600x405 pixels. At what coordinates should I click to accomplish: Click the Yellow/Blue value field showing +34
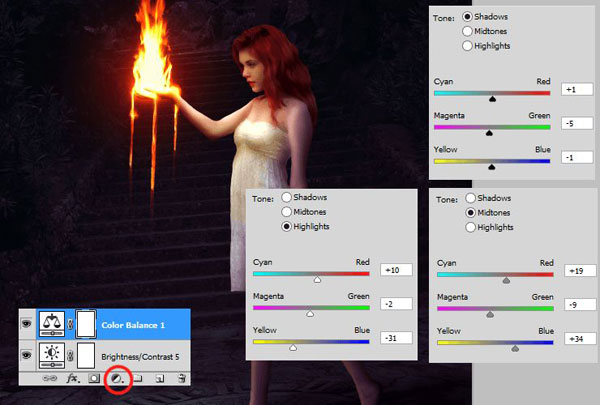580,339
